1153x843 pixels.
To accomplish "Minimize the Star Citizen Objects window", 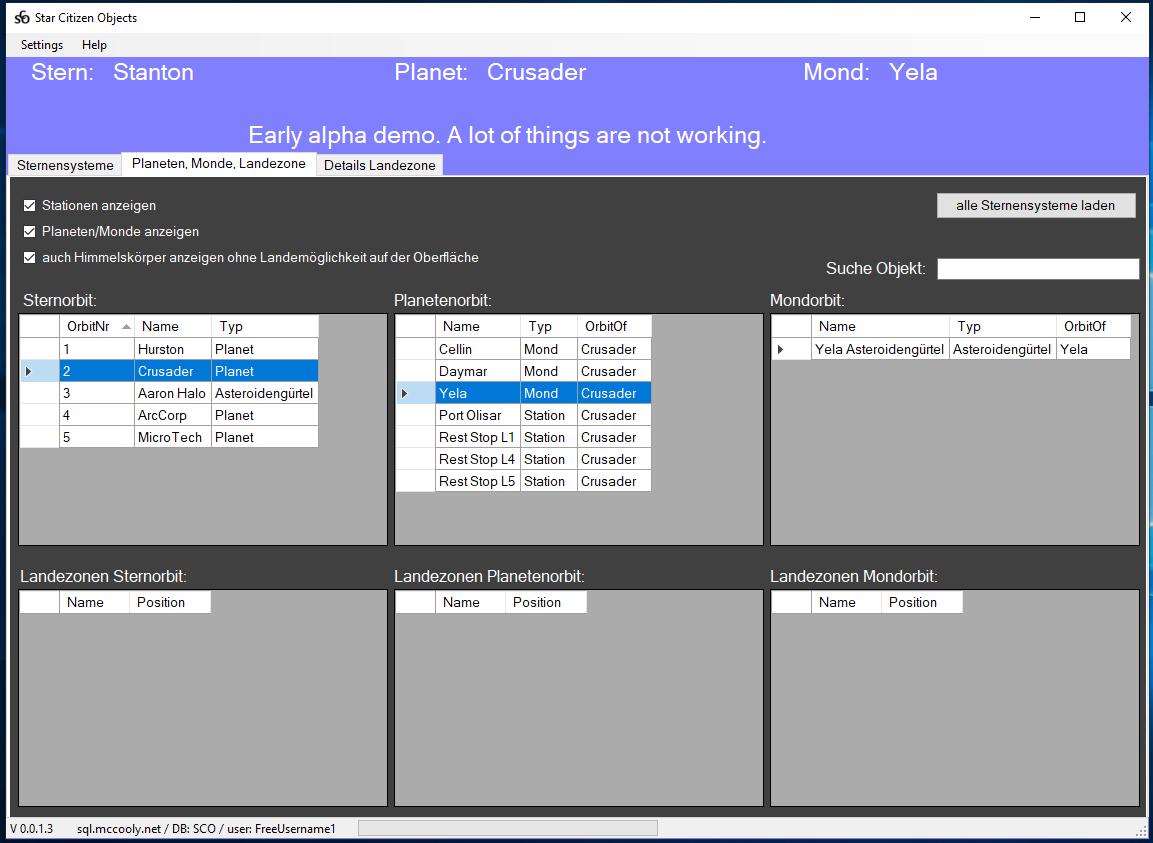I will (x=1035, y=18).
